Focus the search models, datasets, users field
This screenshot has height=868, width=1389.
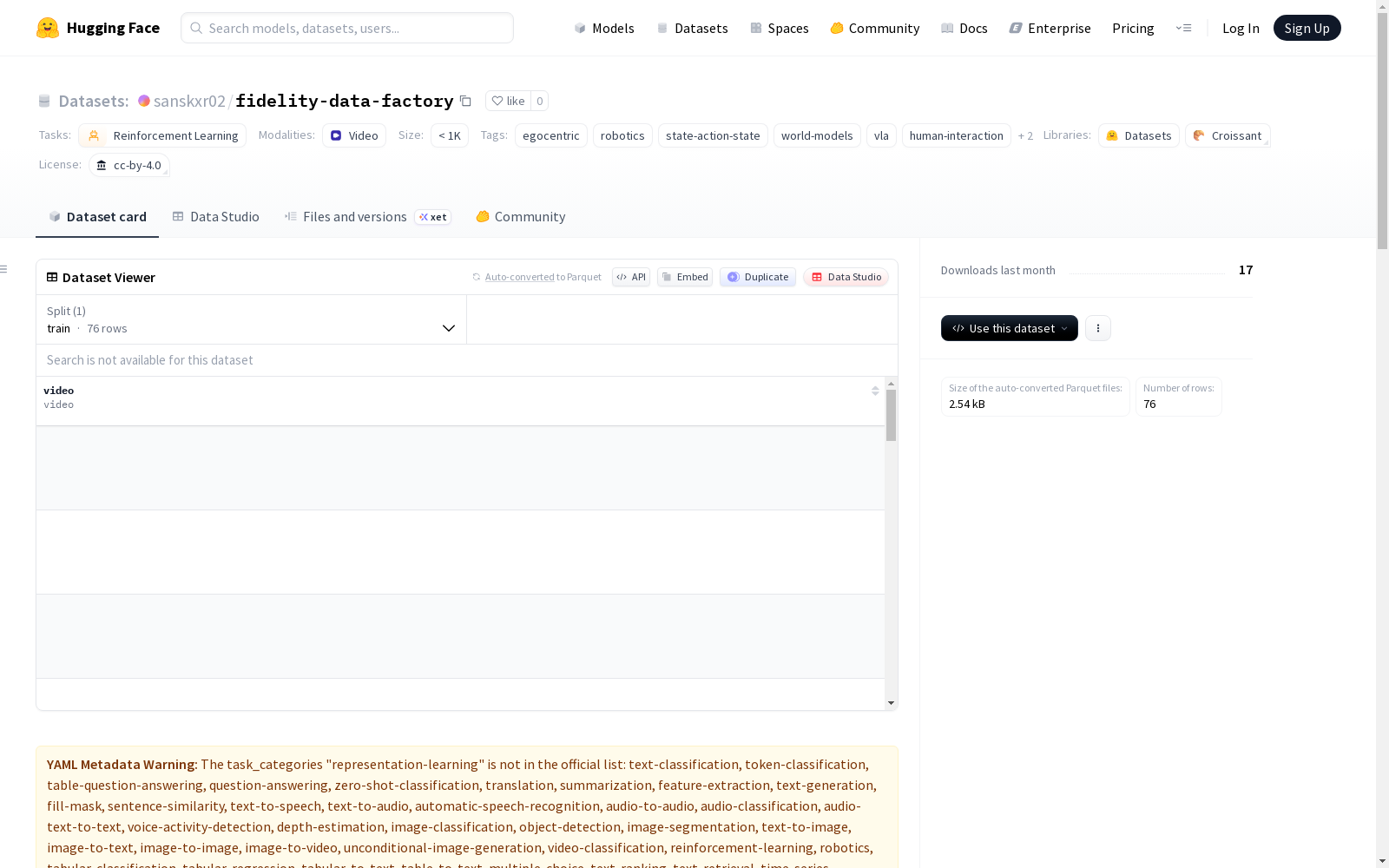[347, 28]
